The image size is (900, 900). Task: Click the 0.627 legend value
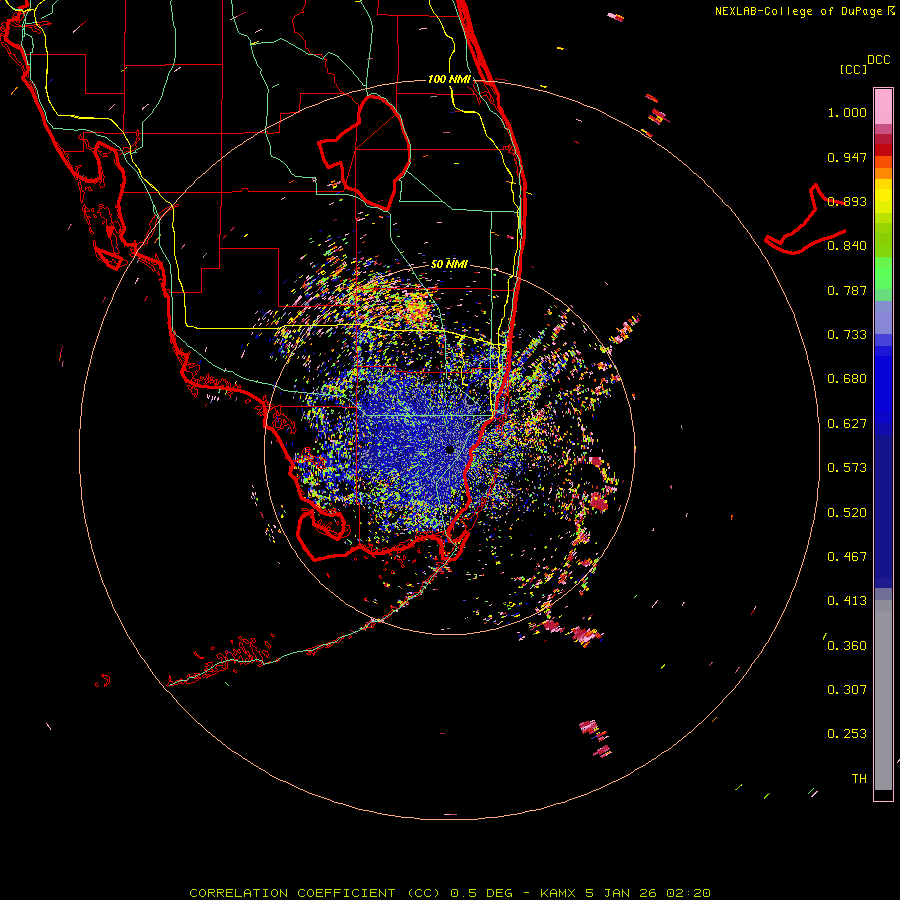tap(847, 424)
